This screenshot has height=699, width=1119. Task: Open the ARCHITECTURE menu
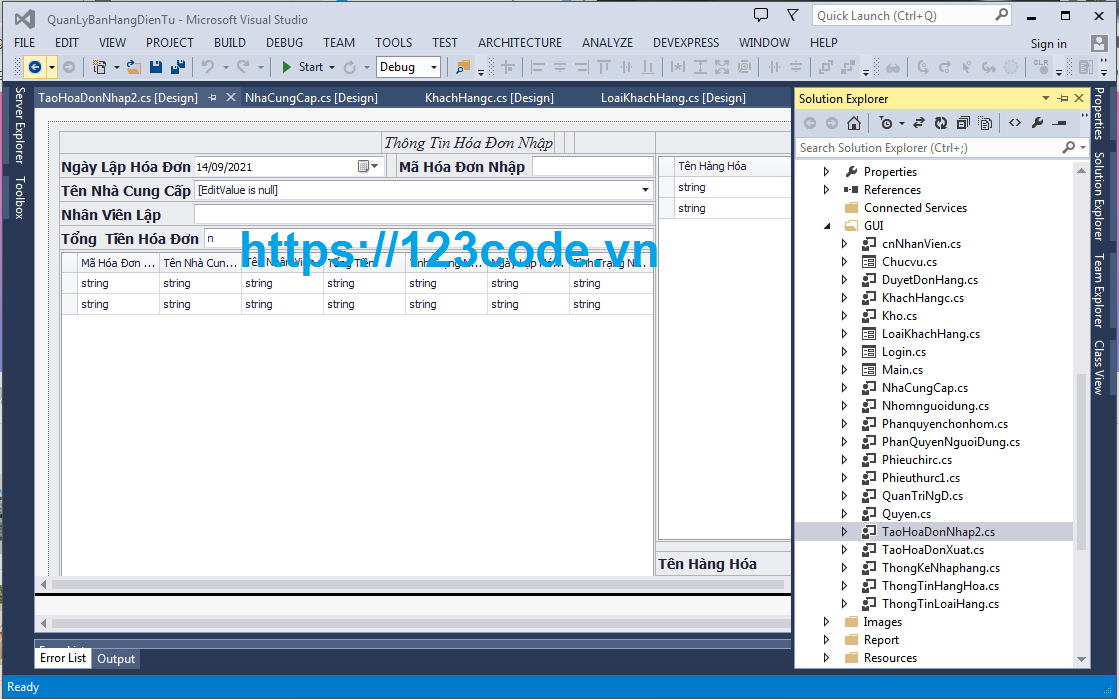[519, 42]
